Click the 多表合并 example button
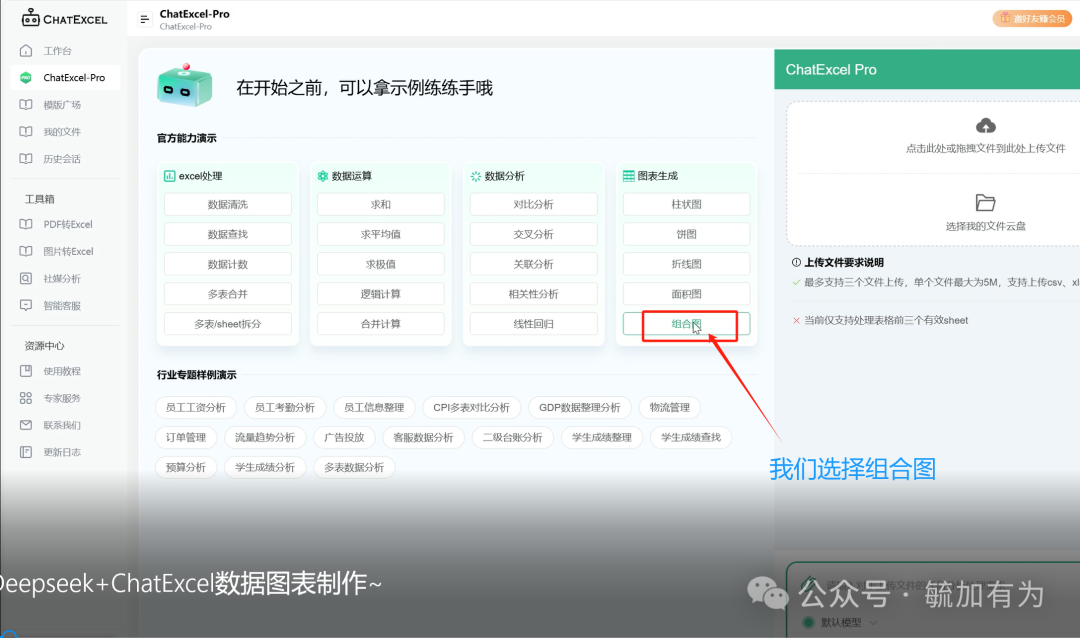The width and height of the screenshot is (1080, 638). click(x=228, y=294)
